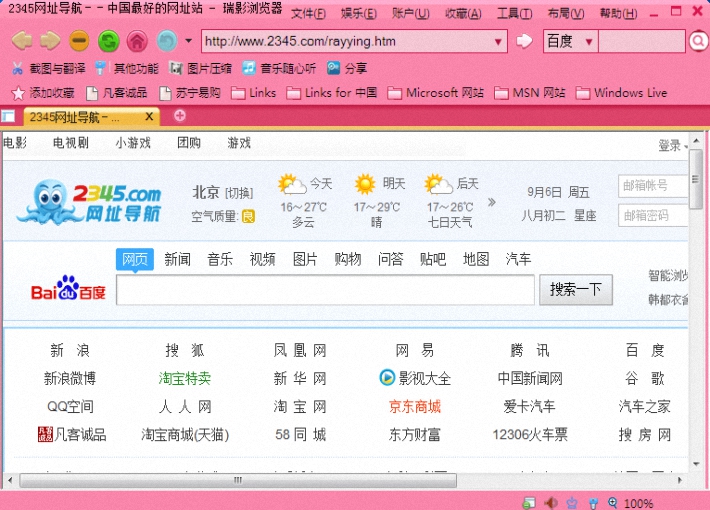Select the 新闻 search tab
This screenshot has width=710, height=510.
(x=178, y=260)
